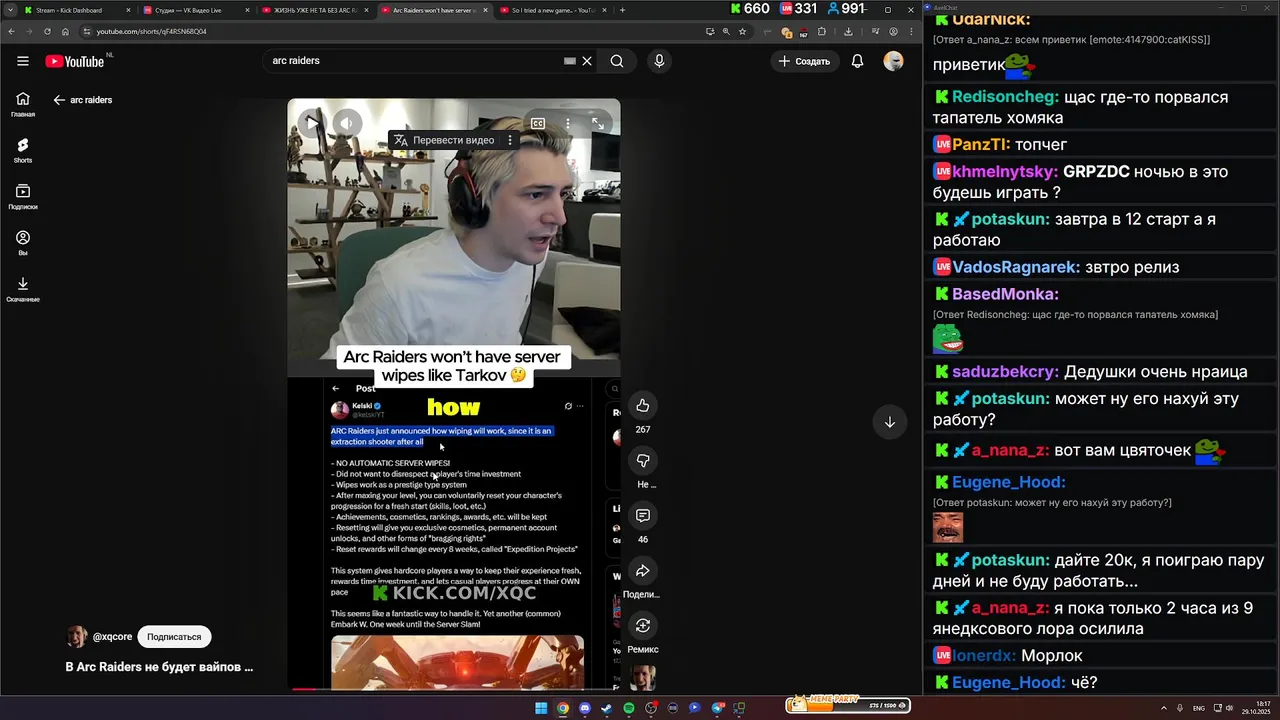The width and height of the screenshot is (1280, 720).
Task: Start voice search with the microphone
Action: [659, 61]
